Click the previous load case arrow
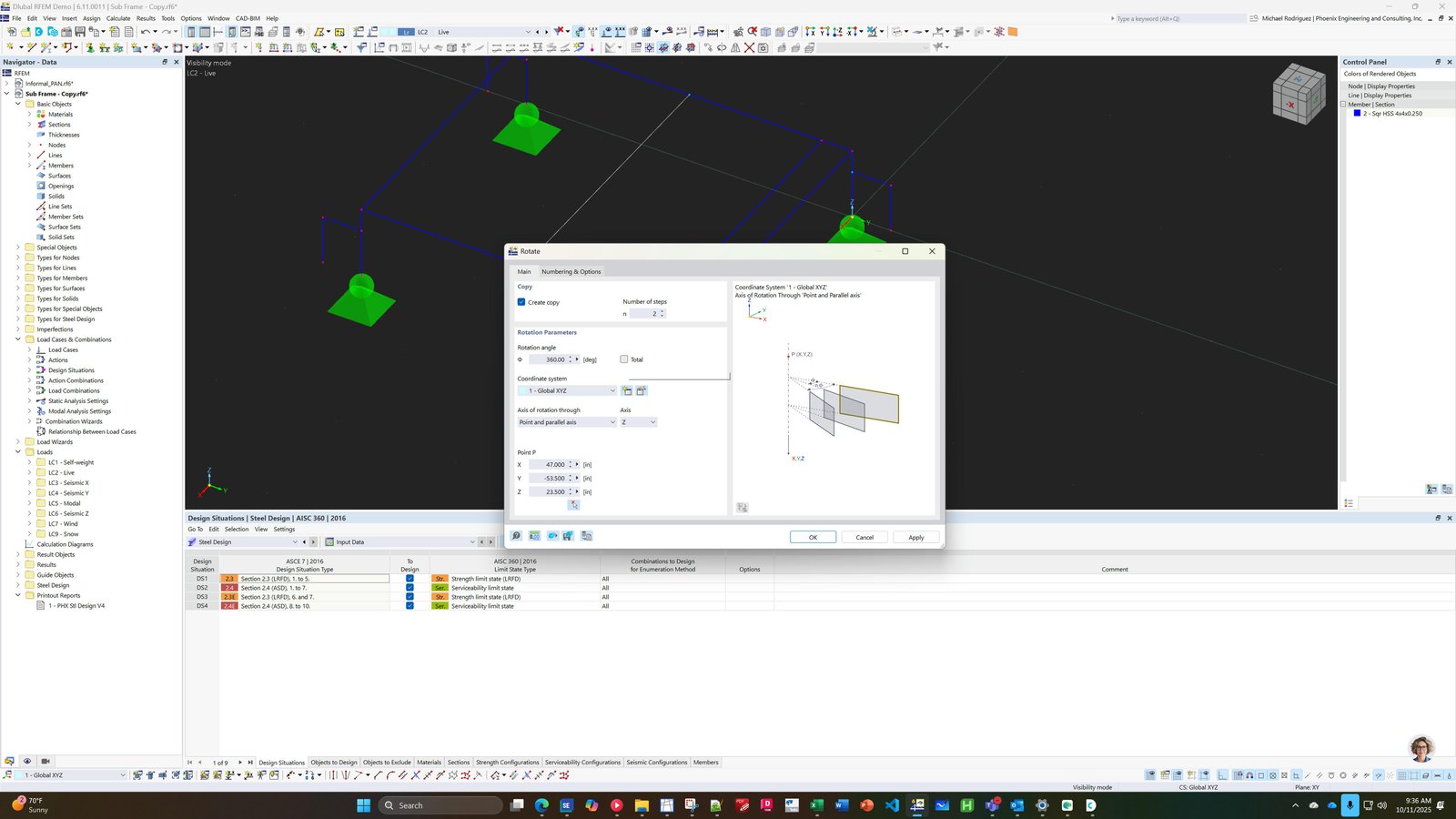 [538, 32]
